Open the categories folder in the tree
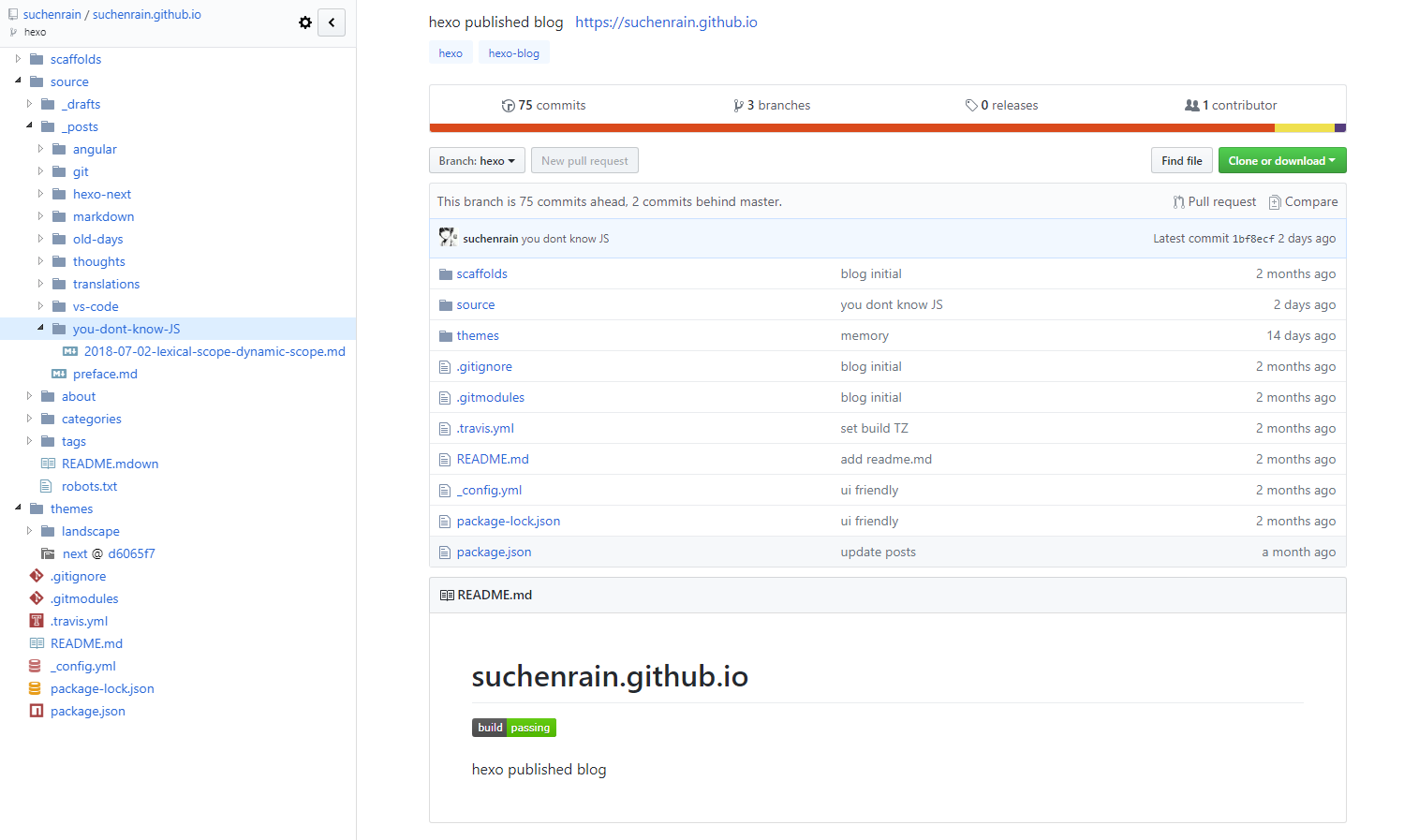 point(91,419)
